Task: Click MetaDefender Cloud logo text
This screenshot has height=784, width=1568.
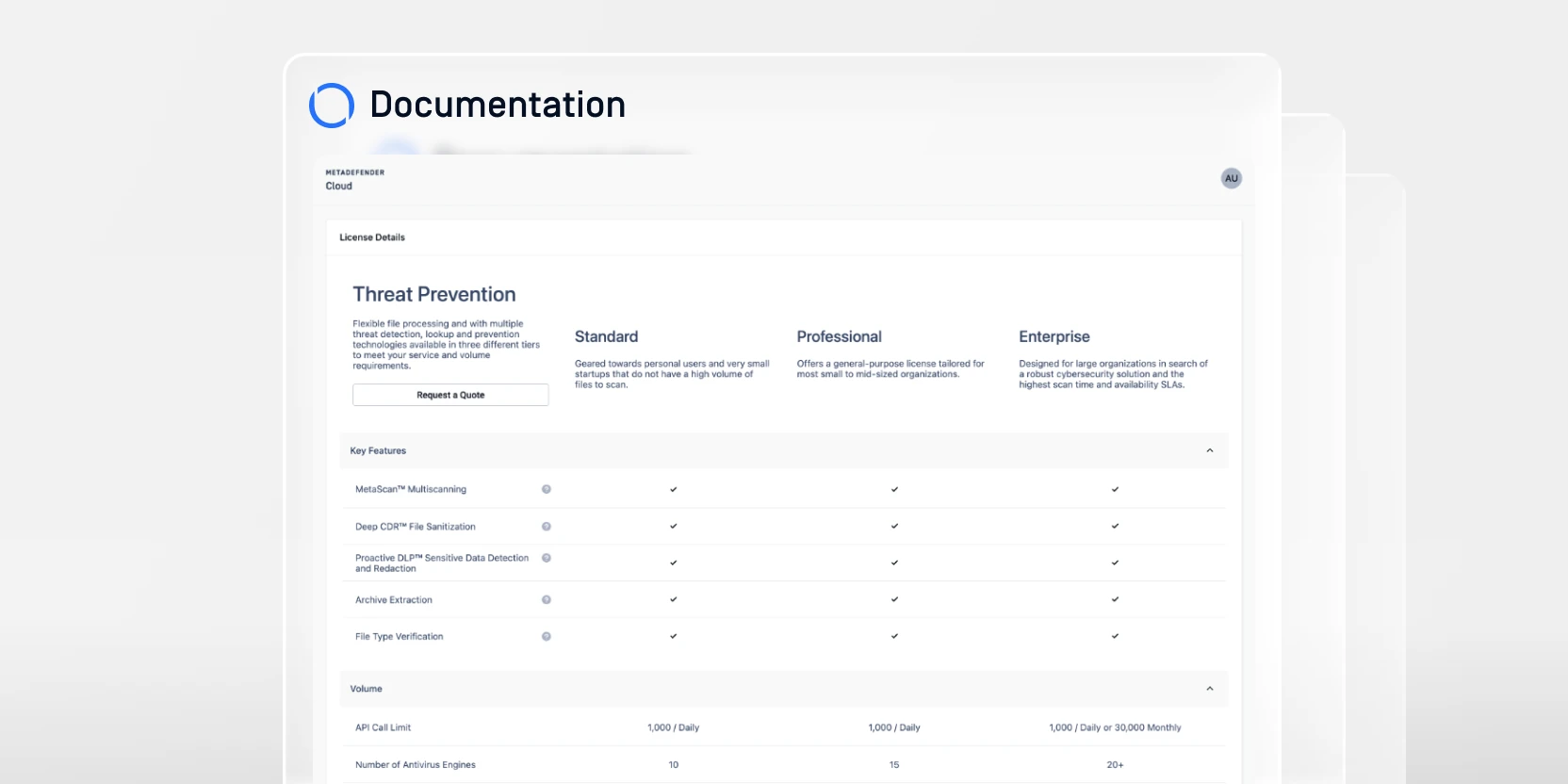Action: coord(354,179)
